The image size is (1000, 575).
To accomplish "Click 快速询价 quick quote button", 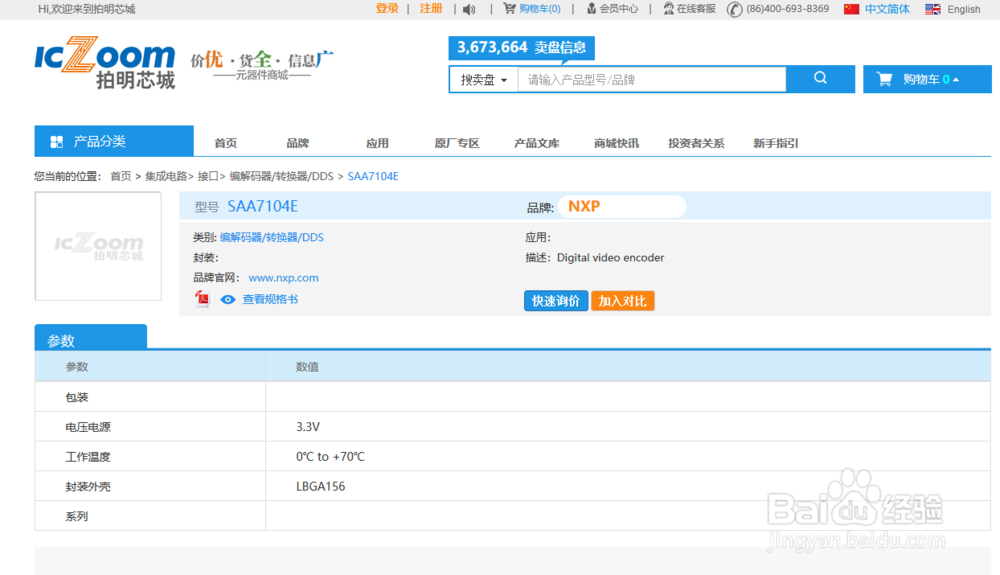I will (556, 301).
